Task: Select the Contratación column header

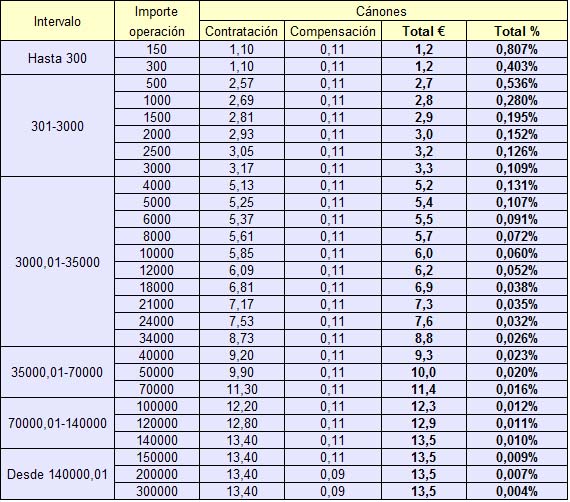Action: click(x=241, y=31)
